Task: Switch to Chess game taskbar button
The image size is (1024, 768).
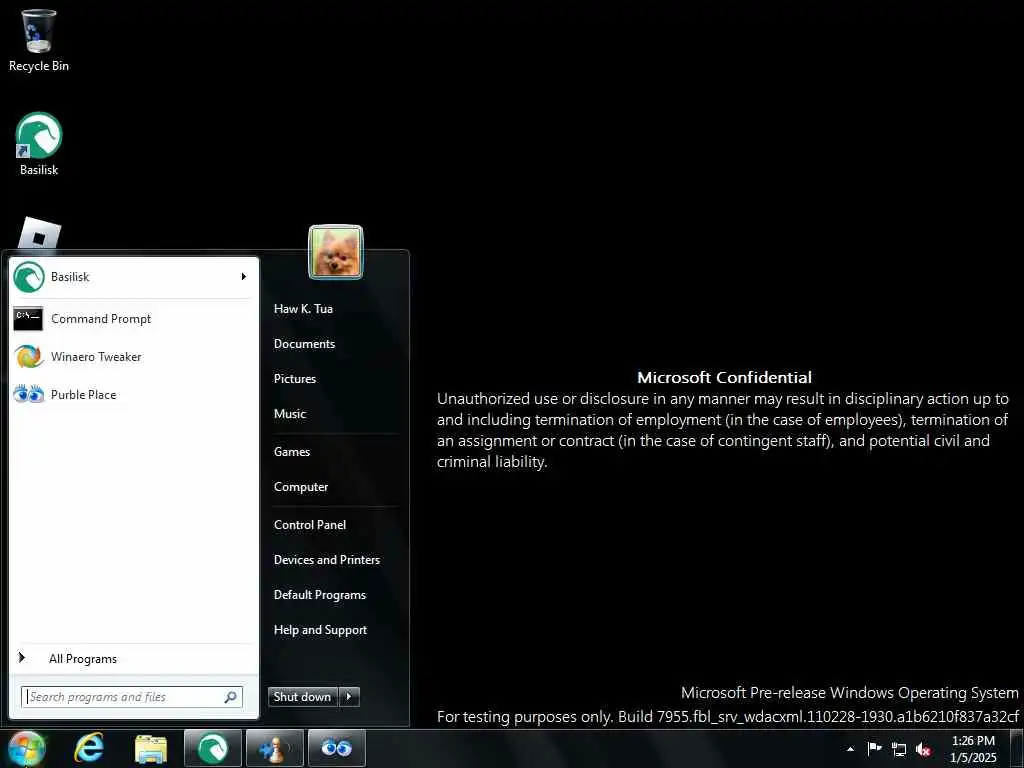Action: 274,748
